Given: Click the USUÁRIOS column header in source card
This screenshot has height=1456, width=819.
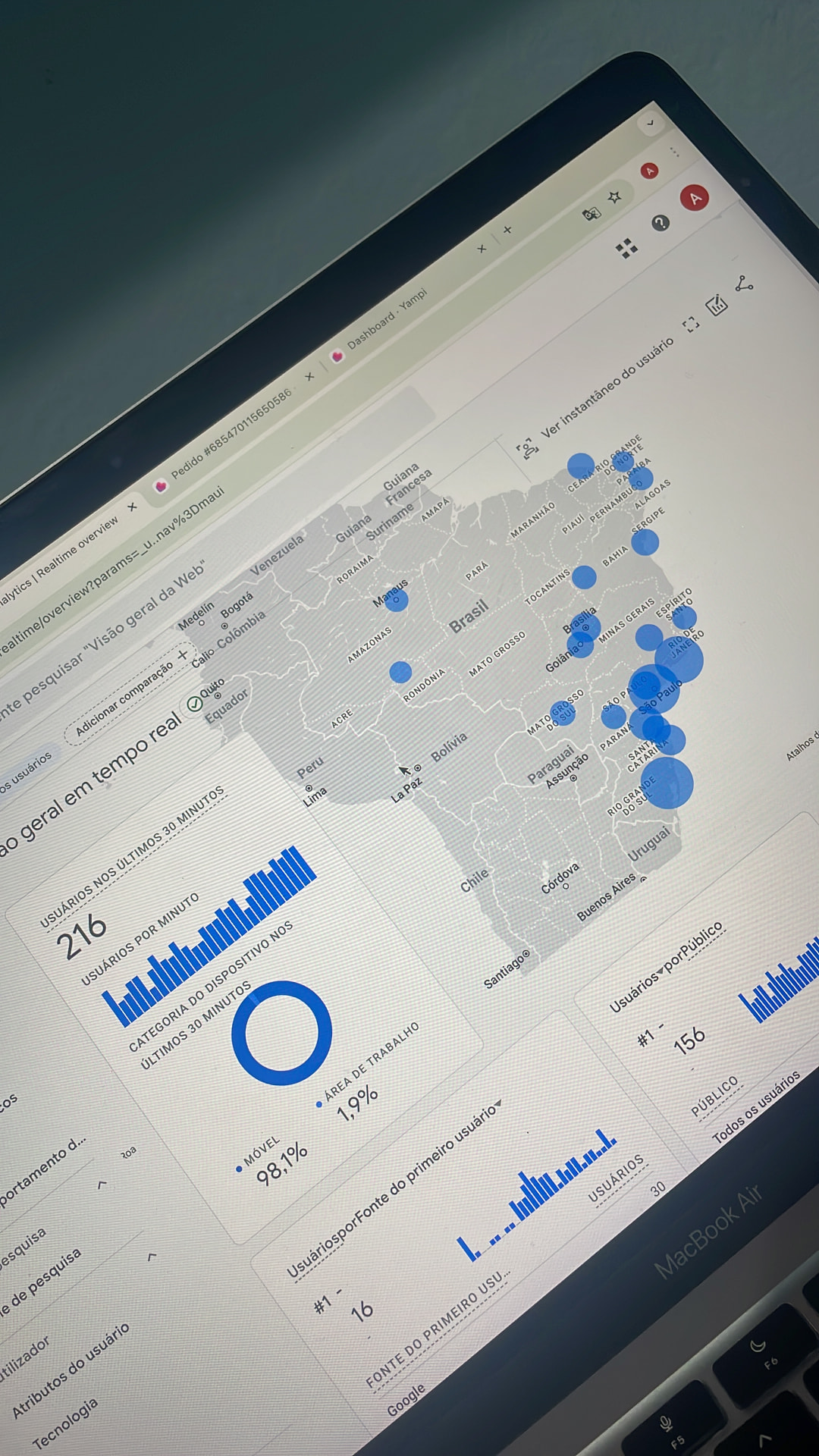Looking at the screenshot, I should click(617, 1179).
